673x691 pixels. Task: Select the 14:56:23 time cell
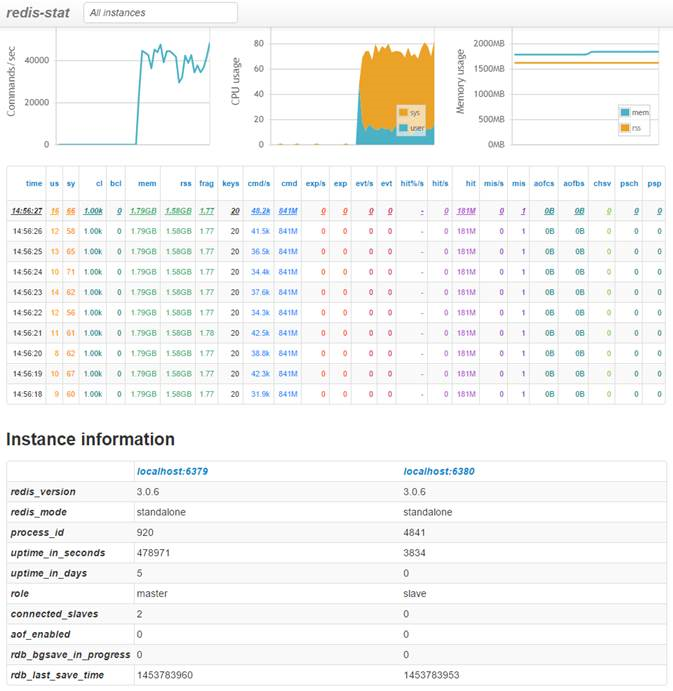[x=27, y=292]
